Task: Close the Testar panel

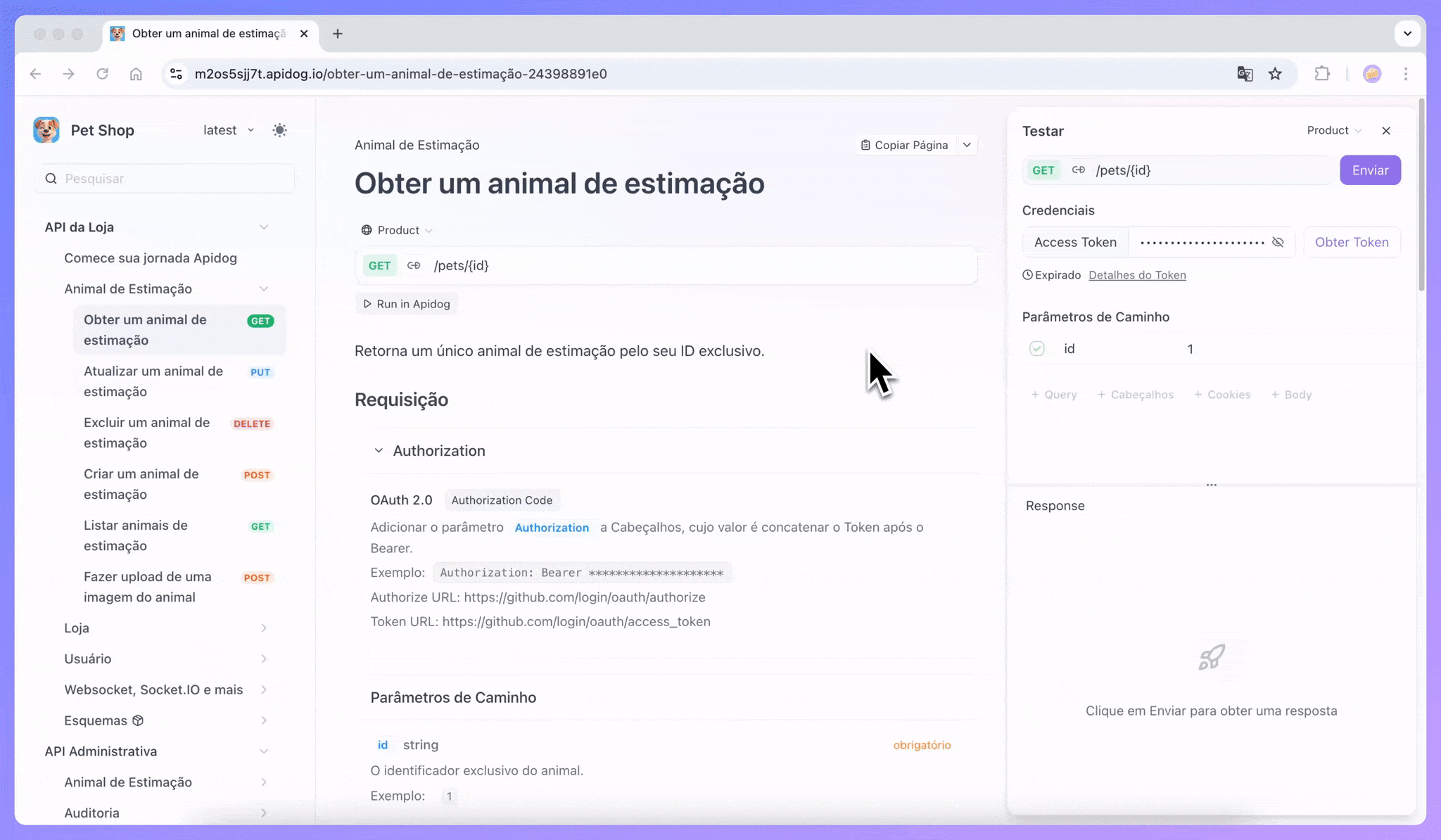Action: pyautogui.click(x=1386, y=131)
